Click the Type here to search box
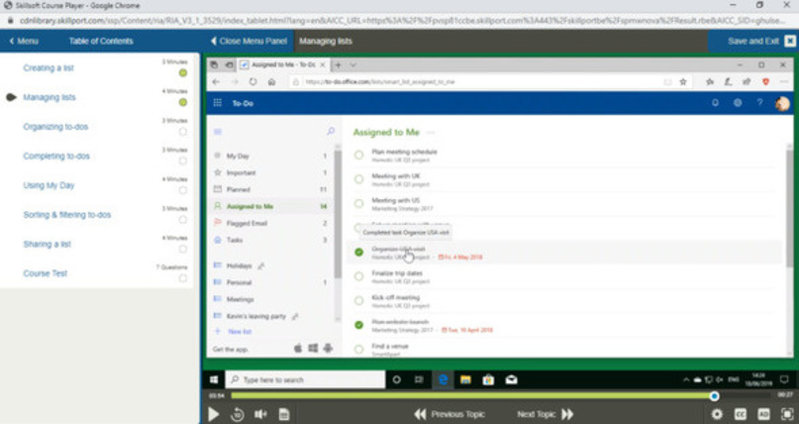This screenshot has width=799, height=424. 305,380
